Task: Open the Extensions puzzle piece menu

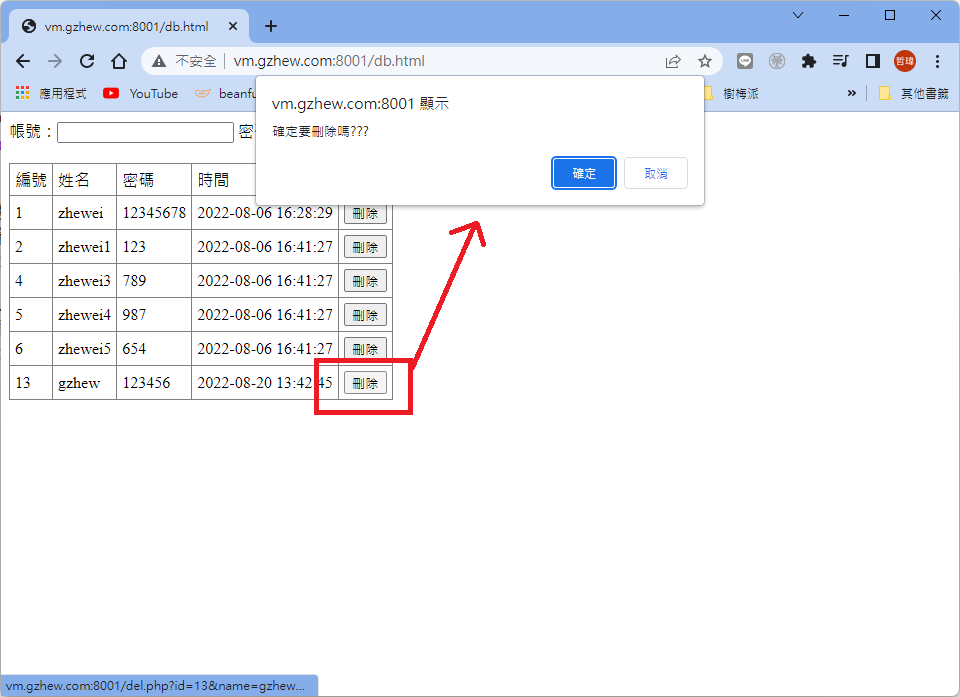Action: [809, 61]
